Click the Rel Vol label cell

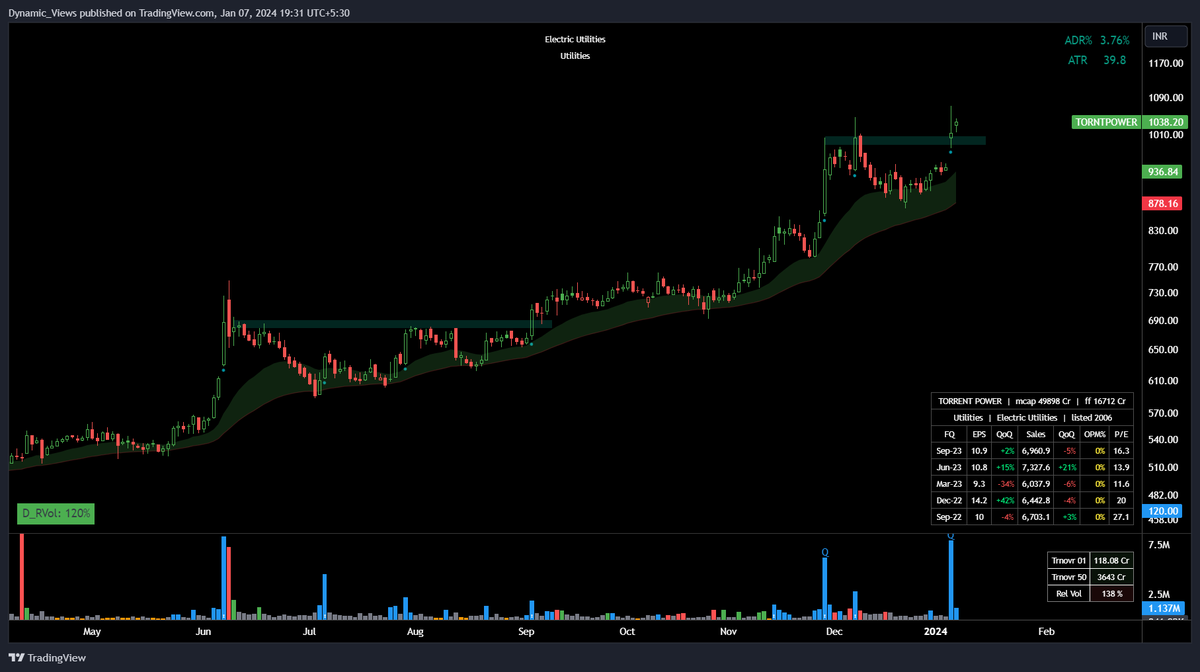coord(1067,594)
